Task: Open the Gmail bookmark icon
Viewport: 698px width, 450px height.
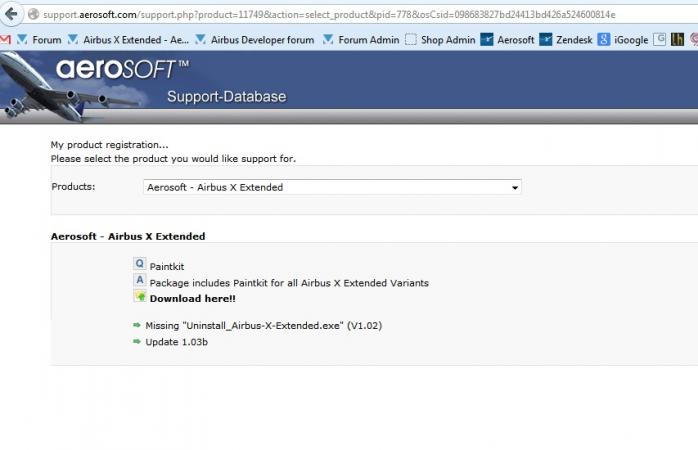Action: (7, 40)
